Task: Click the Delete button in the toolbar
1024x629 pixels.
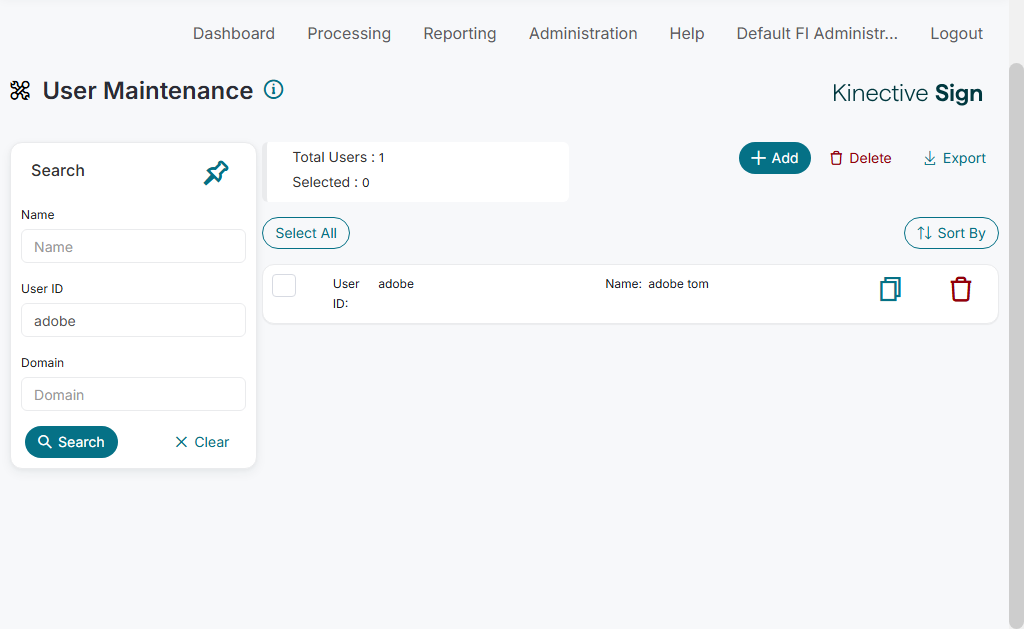Action: [x=861, y=158]
